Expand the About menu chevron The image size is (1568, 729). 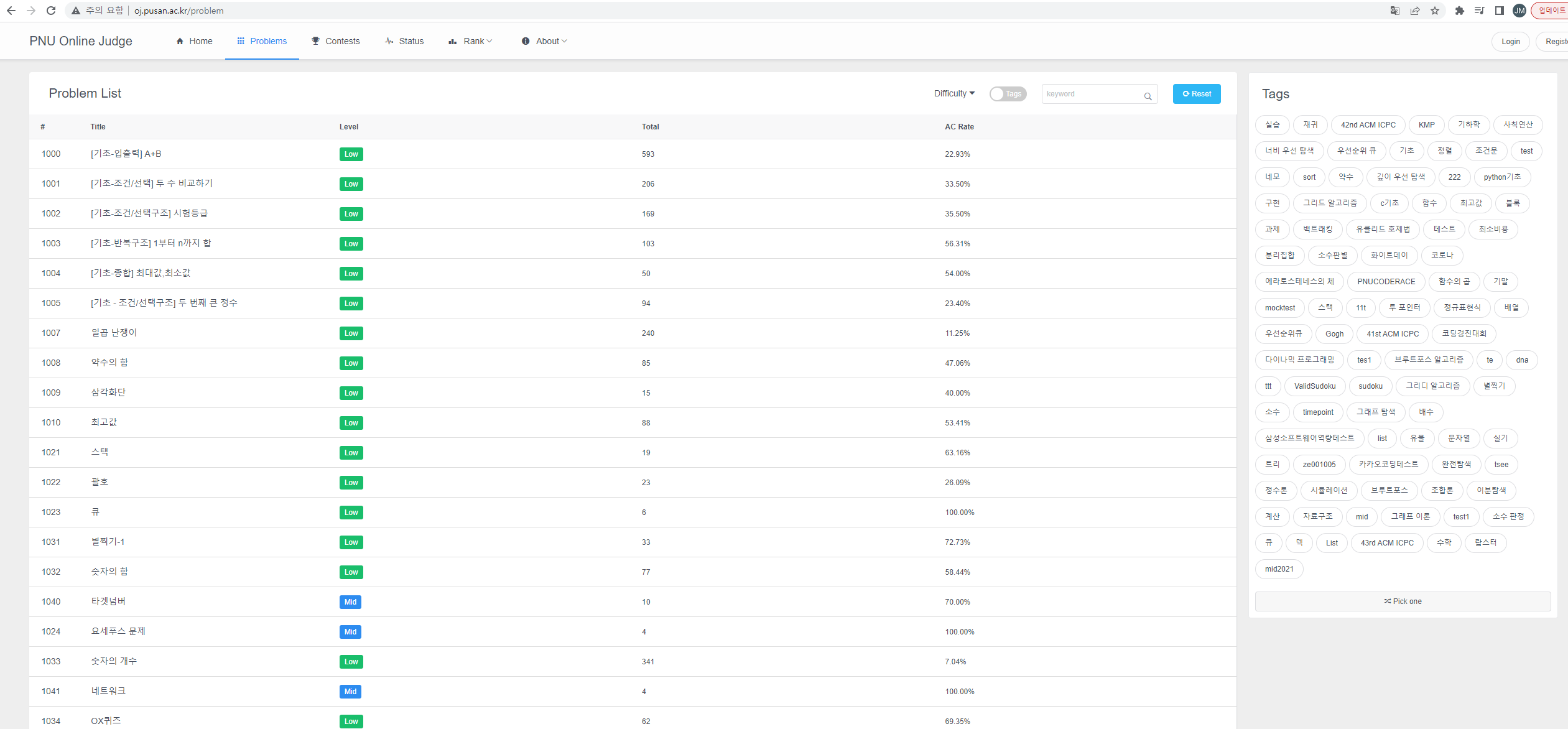(x=564, y=41)
